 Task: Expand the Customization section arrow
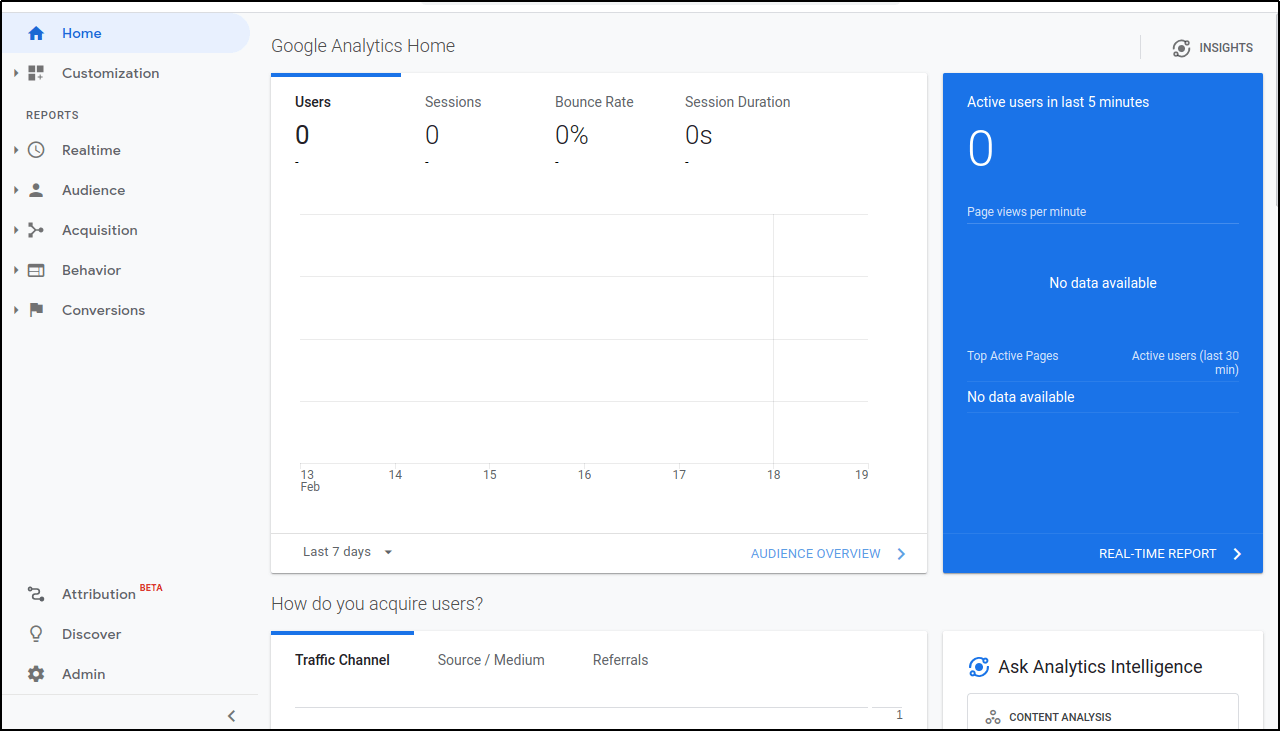click(x=16, y=73)
